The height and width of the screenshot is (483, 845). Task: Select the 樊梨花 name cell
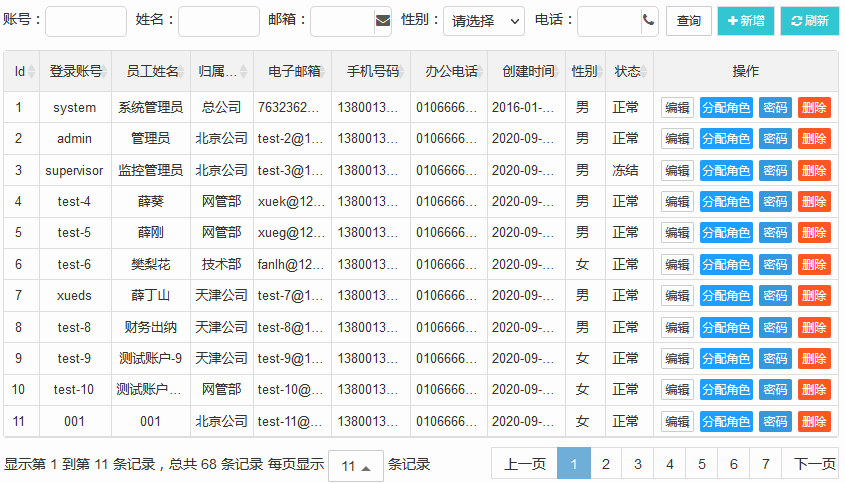(x=150, y=264)
